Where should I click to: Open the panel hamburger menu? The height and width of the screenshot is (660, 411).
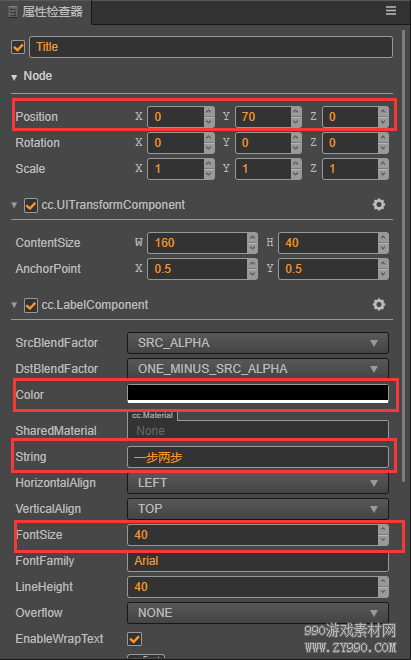[391, 11]
